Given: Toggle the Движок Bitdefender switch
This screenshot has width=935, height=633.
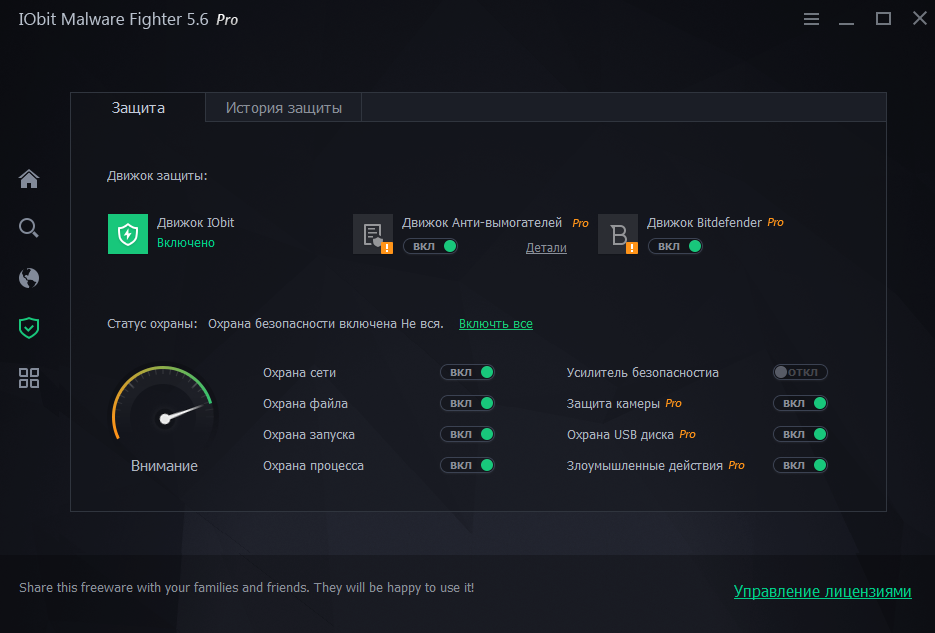Looking at the screenshot, I should pos(675,246).
